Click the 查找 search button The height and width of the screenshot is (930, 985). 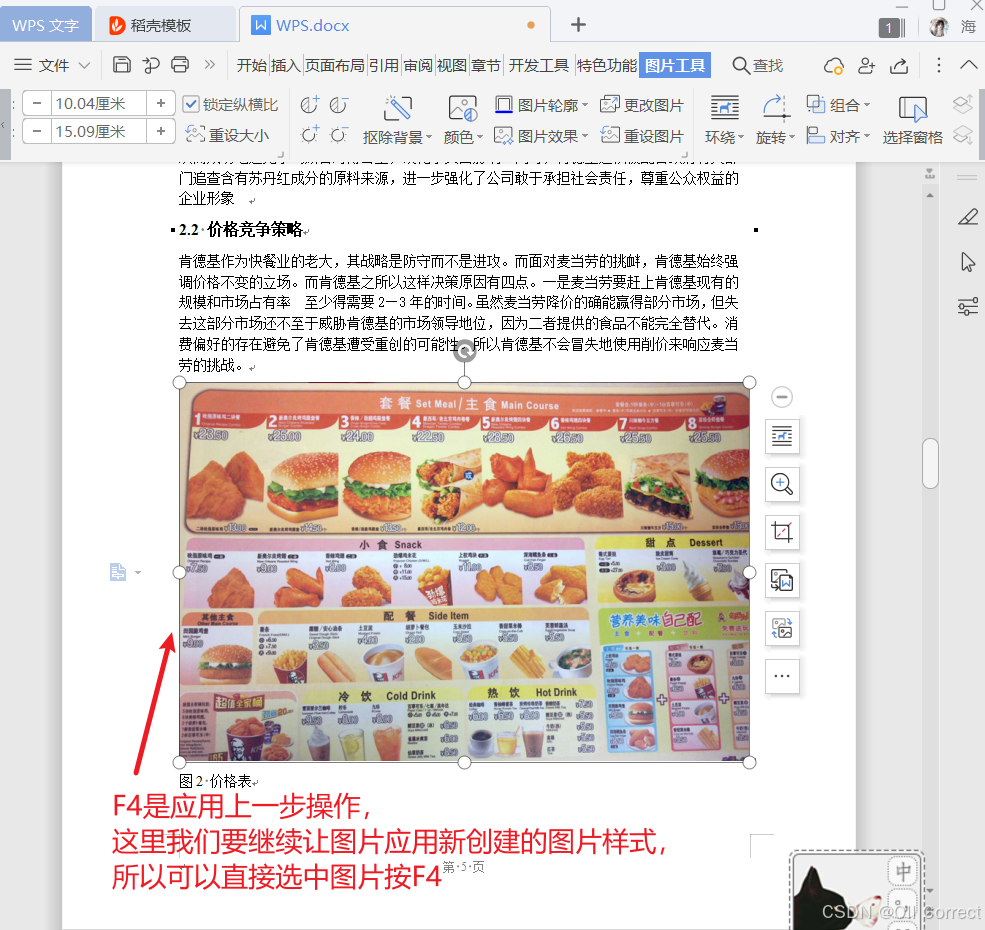[758, 65]
